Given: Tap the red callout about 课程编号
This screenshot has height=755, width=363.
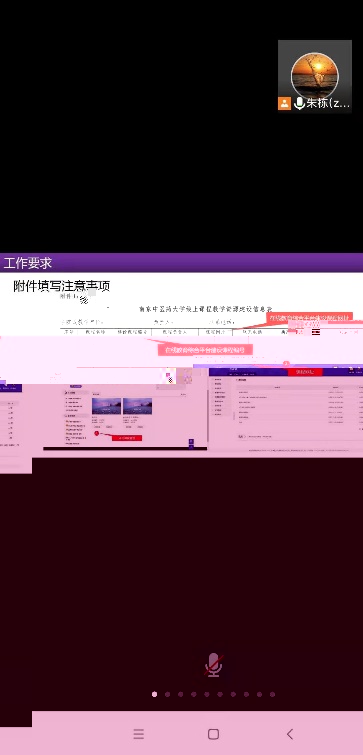Looking at the screenshot, I should click(205, 350).
